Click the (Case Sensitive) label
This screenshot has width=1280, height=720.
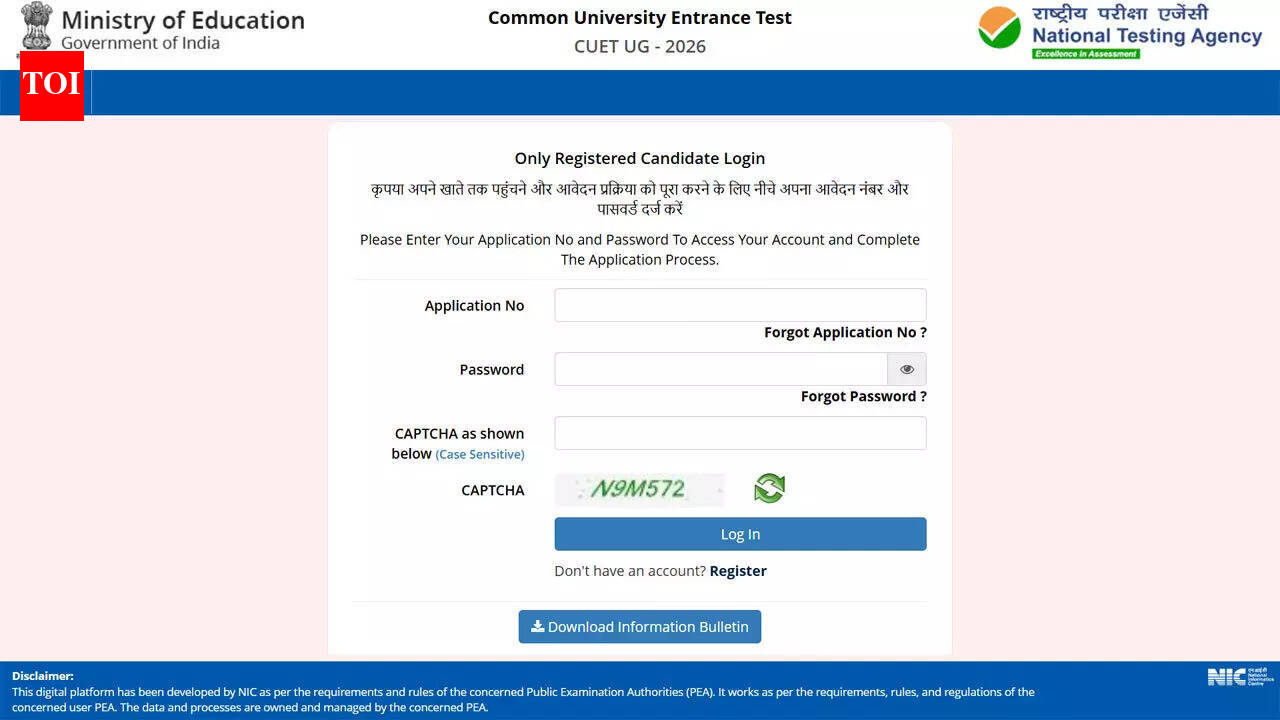tap(480, 454)
